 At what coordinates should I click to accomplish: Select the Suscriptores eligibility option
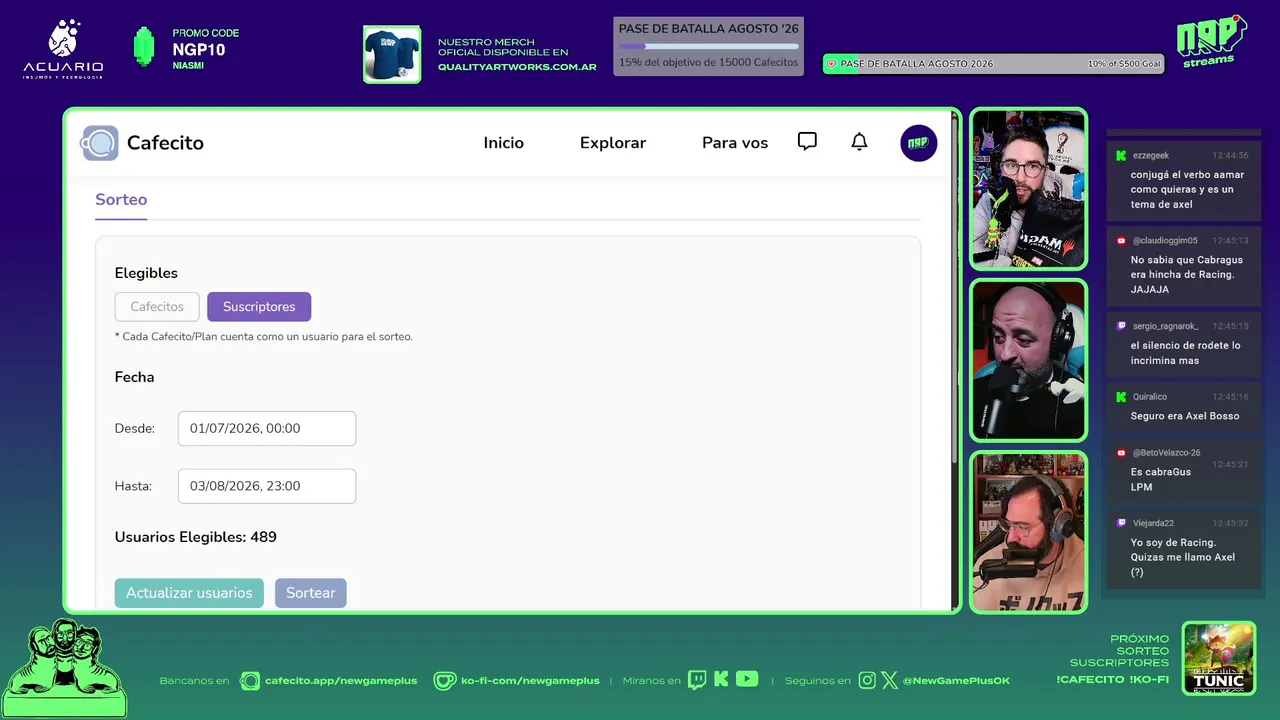[x=259, y=307]
